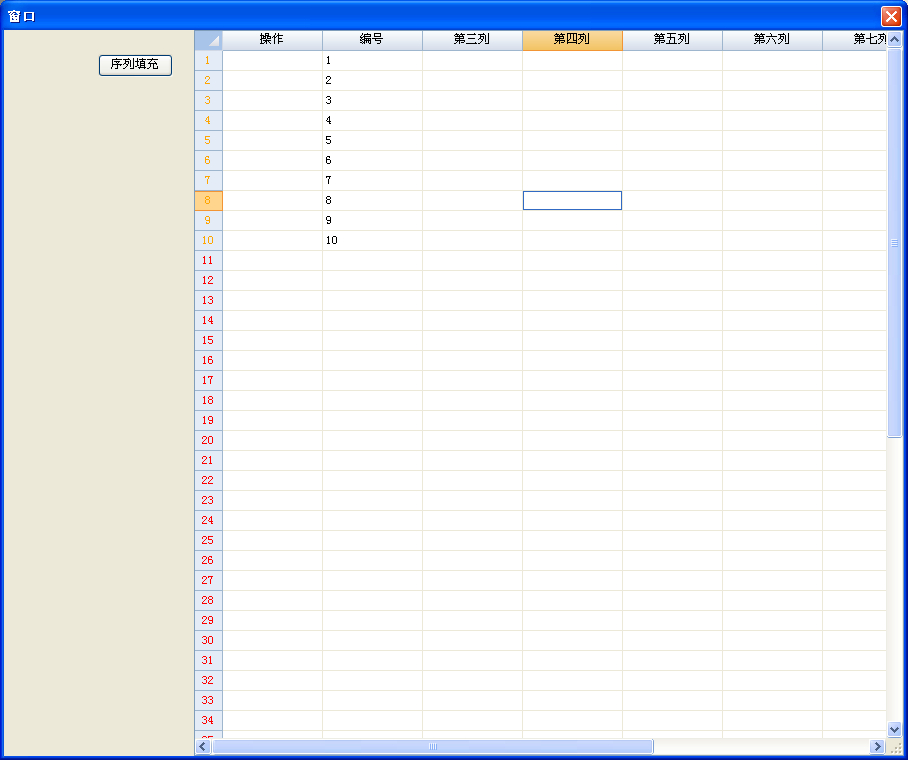Select row header 5
The height and width of the screenshot is (760, 908).
click(208, 140)
